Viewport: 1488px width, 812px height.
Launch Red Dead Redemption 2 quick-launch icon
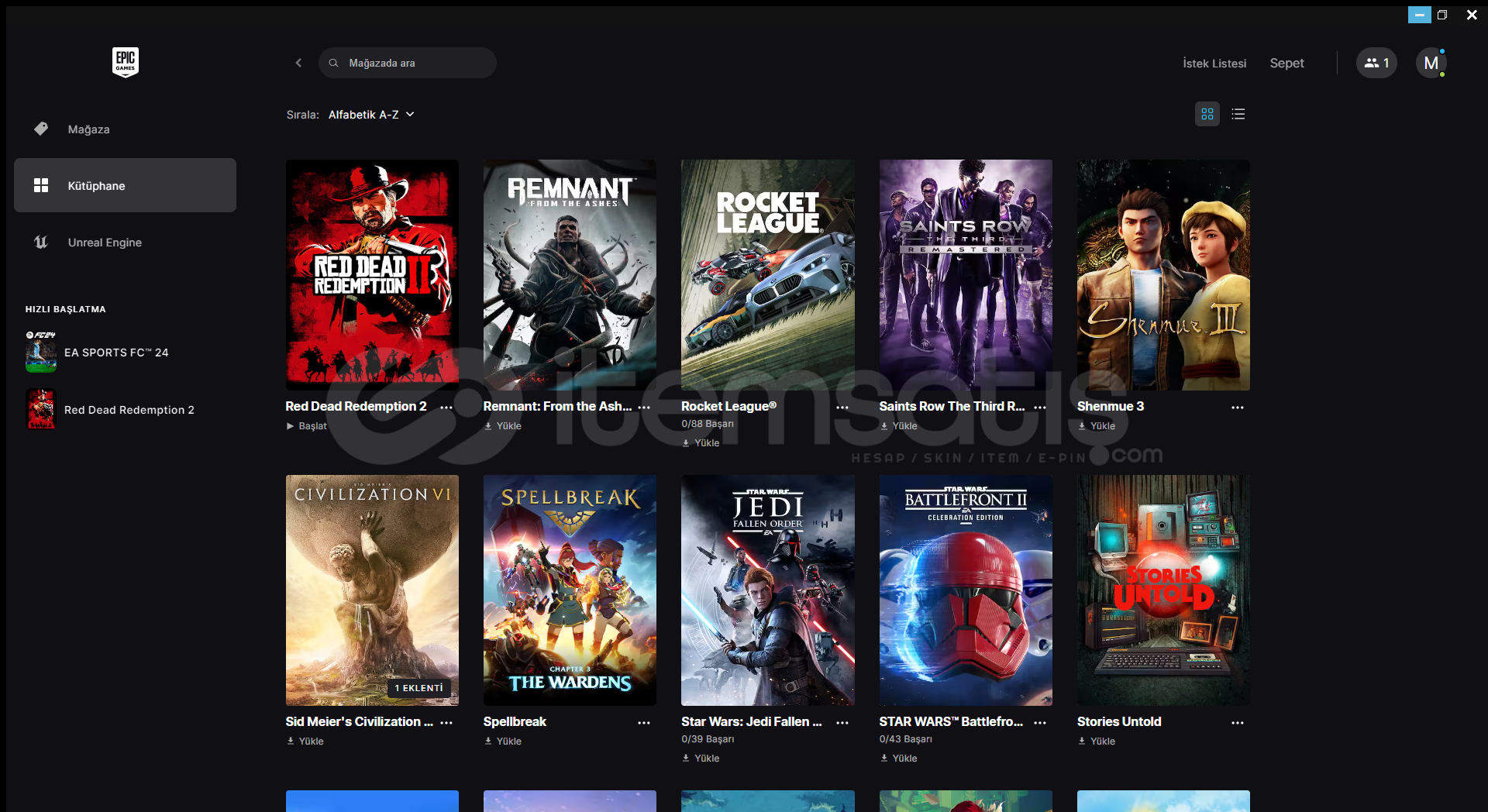click(x=41, y=409)
